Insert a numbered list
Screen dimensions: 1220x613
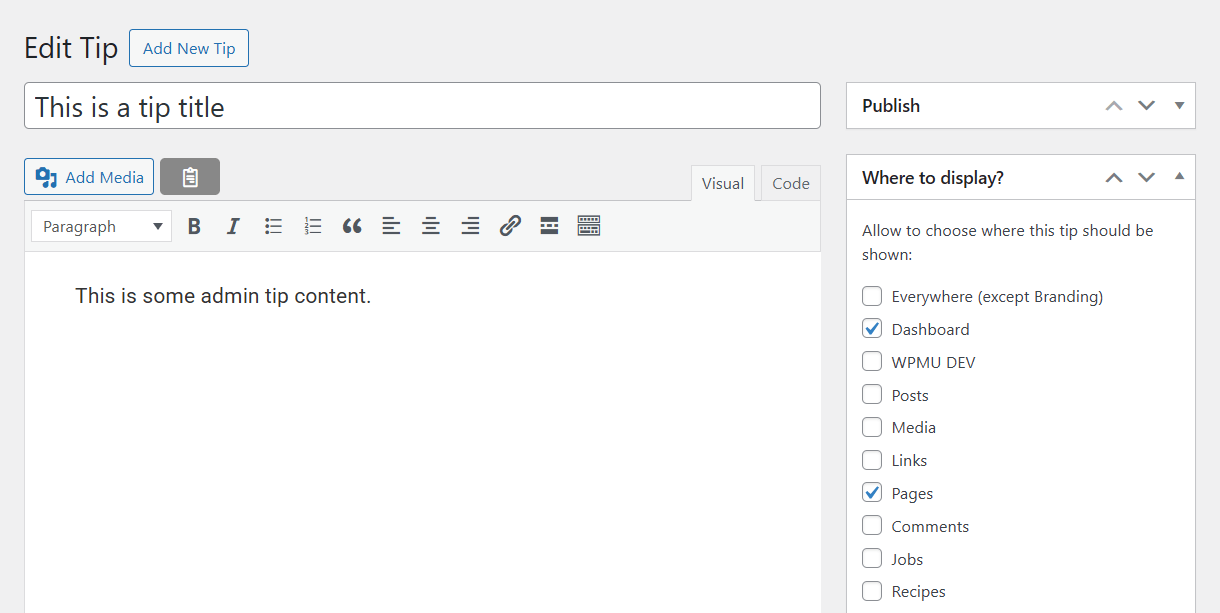coord(312,225)
